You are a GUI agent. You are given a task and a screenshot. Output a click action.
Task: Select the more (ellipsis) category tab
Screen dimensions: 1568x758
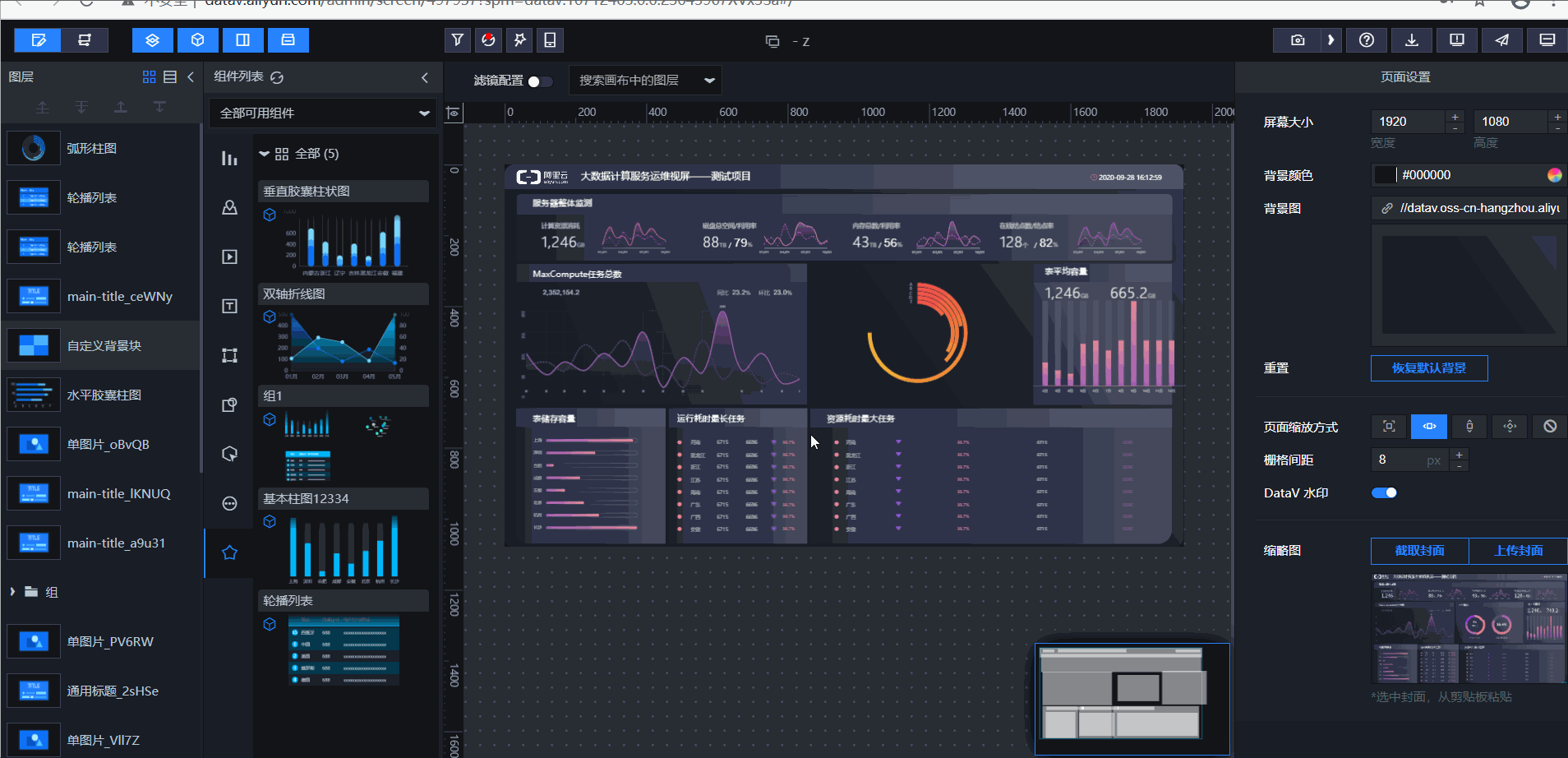click(x=229, y=504)
